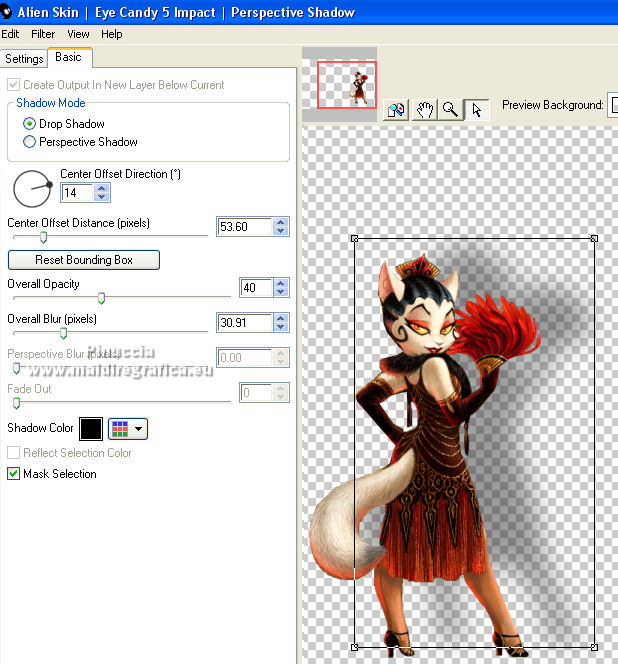
Task: Click the Overall Blur slider handle
Action: point(63,334)
